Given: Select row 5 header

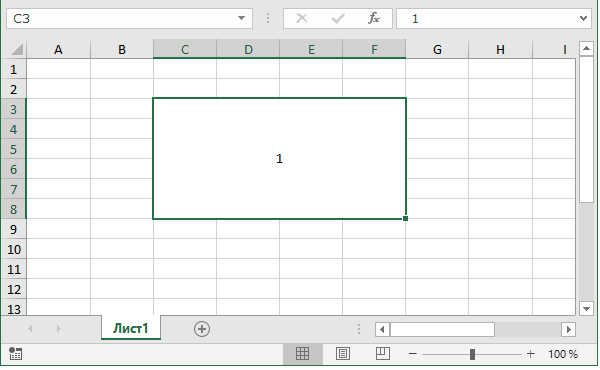Looking at the screenshot, I should pos(14,149).
